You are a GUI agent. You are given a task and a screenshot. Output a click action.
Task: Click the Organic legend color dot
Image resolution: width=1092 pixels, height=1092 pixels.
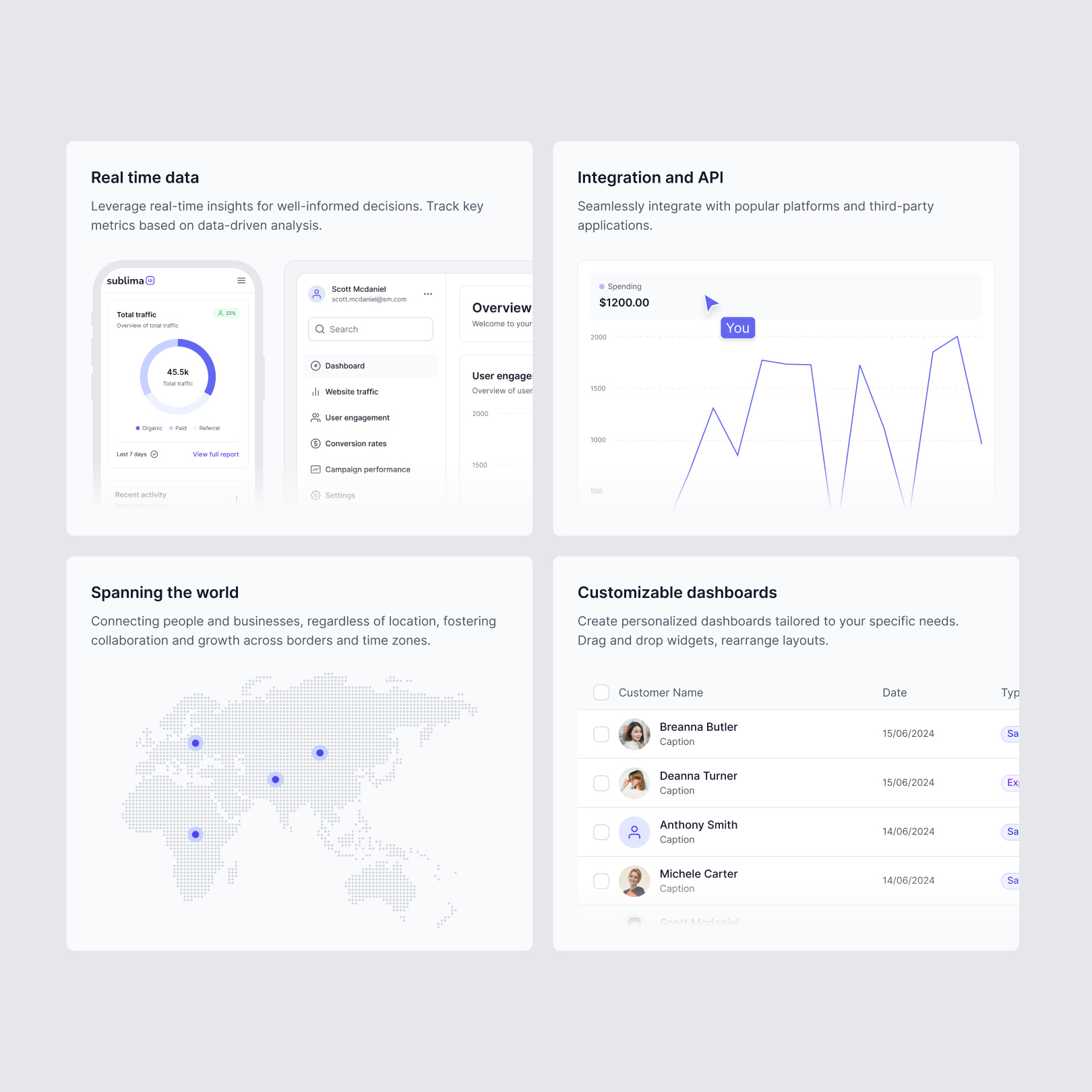(138, 428)
